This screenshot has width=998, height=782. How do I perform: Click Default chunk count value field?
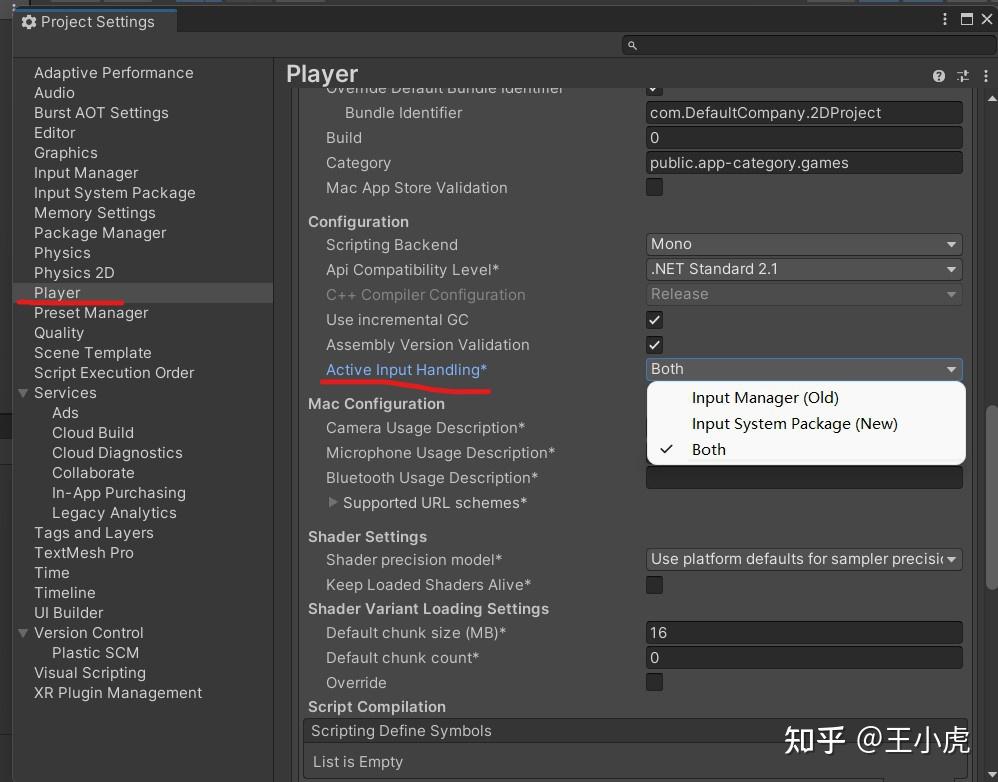[804, 657]
